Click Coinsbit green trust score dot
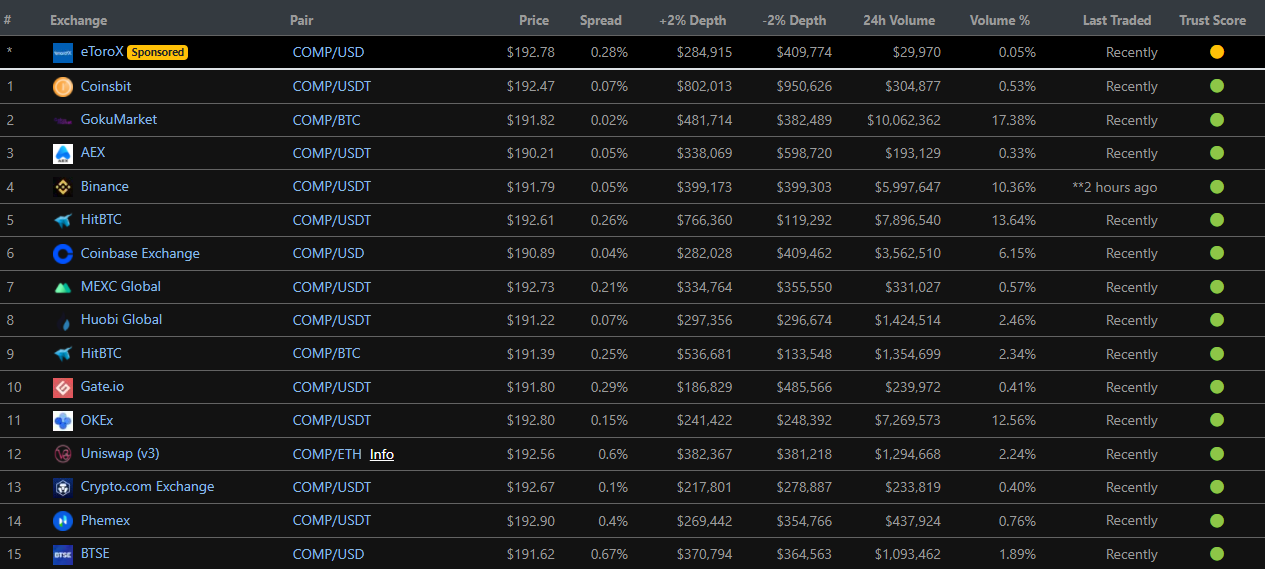The height and width of the screenshot is (569, 1265). tap(1217, 86)
